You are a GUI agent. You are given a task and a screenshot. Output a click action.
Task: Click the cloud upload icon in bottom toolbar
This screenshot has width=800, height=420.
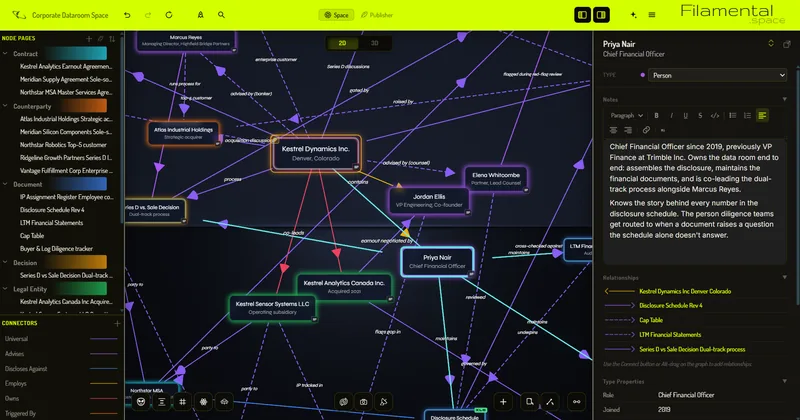[224, 402]
